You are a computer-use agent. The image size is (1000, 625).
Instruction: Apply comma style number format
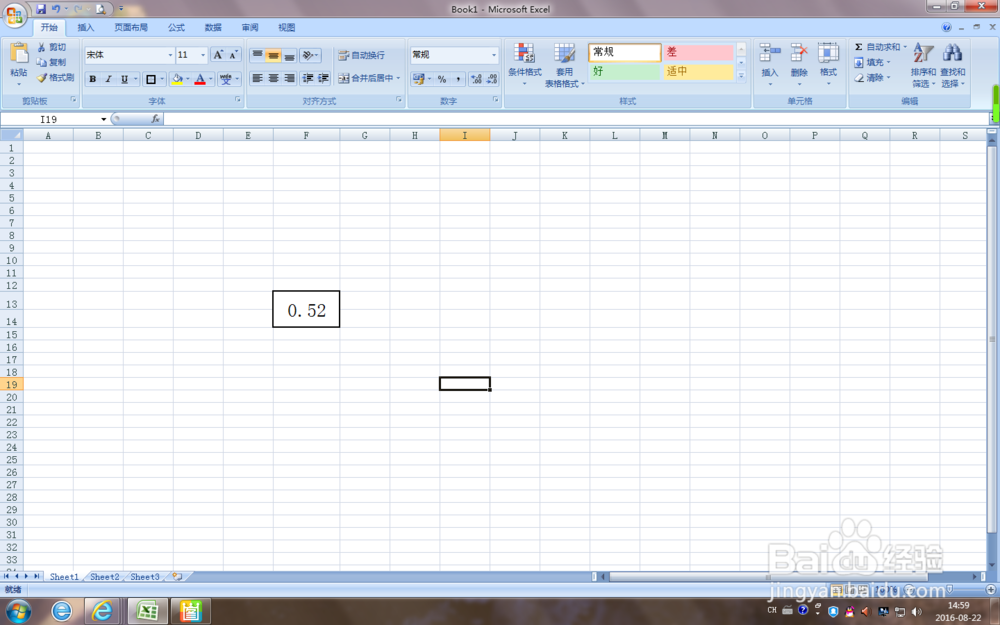point(458,79)
